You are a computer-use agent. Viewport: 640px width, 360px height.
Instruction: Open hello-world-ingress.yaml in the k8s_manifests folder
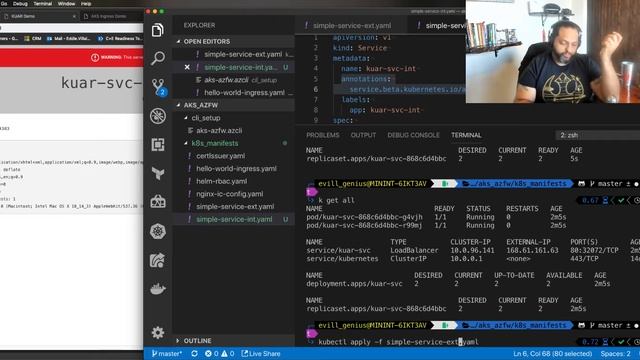coord(236,169)
